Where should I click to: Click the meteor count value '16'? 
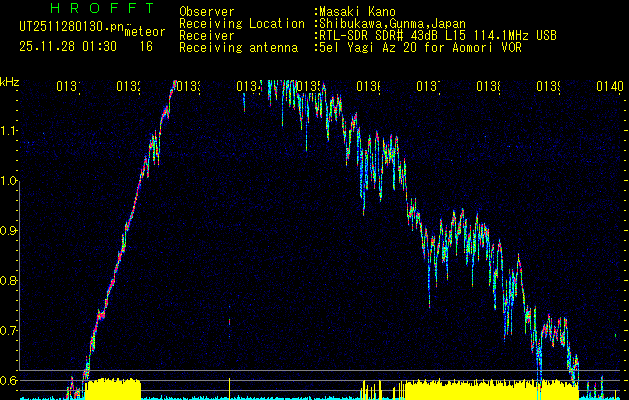[x=146, y=47]
